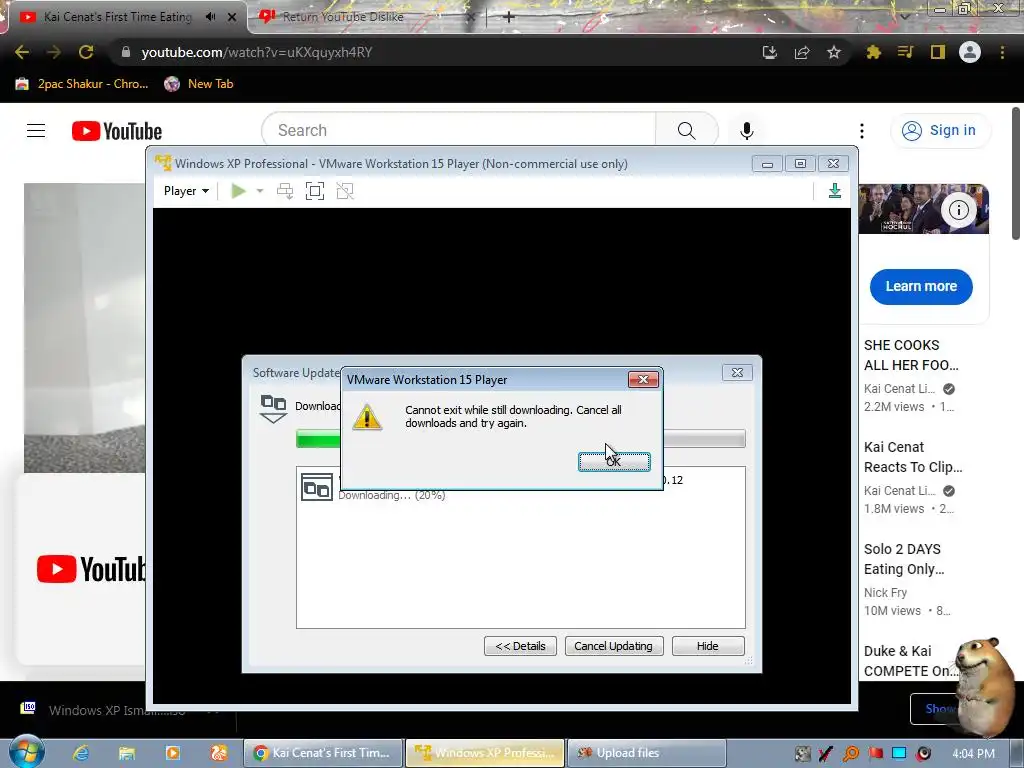The image size is (1024, 768).
Task: Open Windows Media Player taskbar icon
Action: pyautogui.click(x=172, y=753)
